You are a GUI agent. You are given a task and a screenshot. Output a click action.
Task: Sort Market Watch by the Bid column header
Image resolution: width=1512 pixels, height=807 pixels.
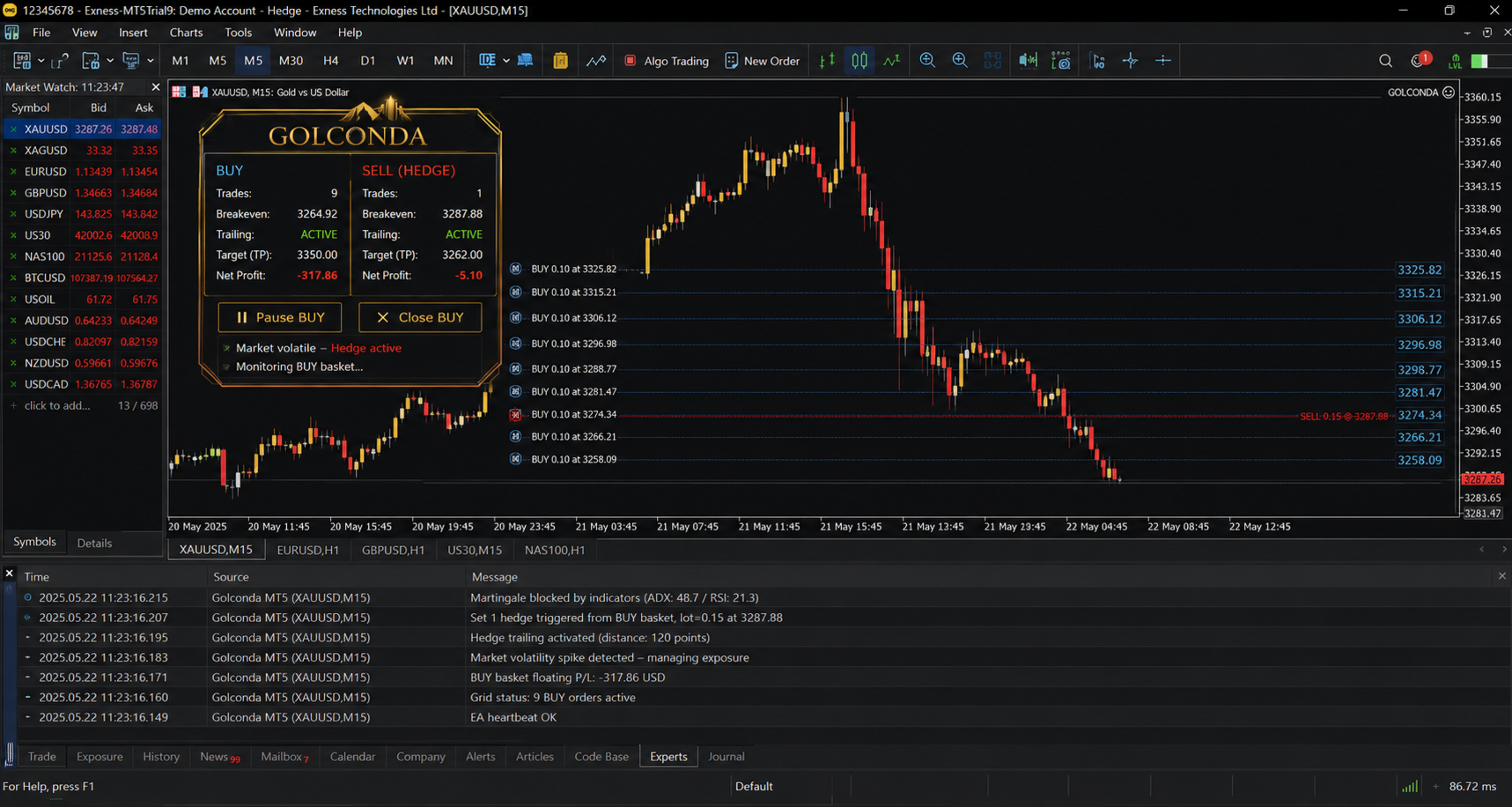99,107
